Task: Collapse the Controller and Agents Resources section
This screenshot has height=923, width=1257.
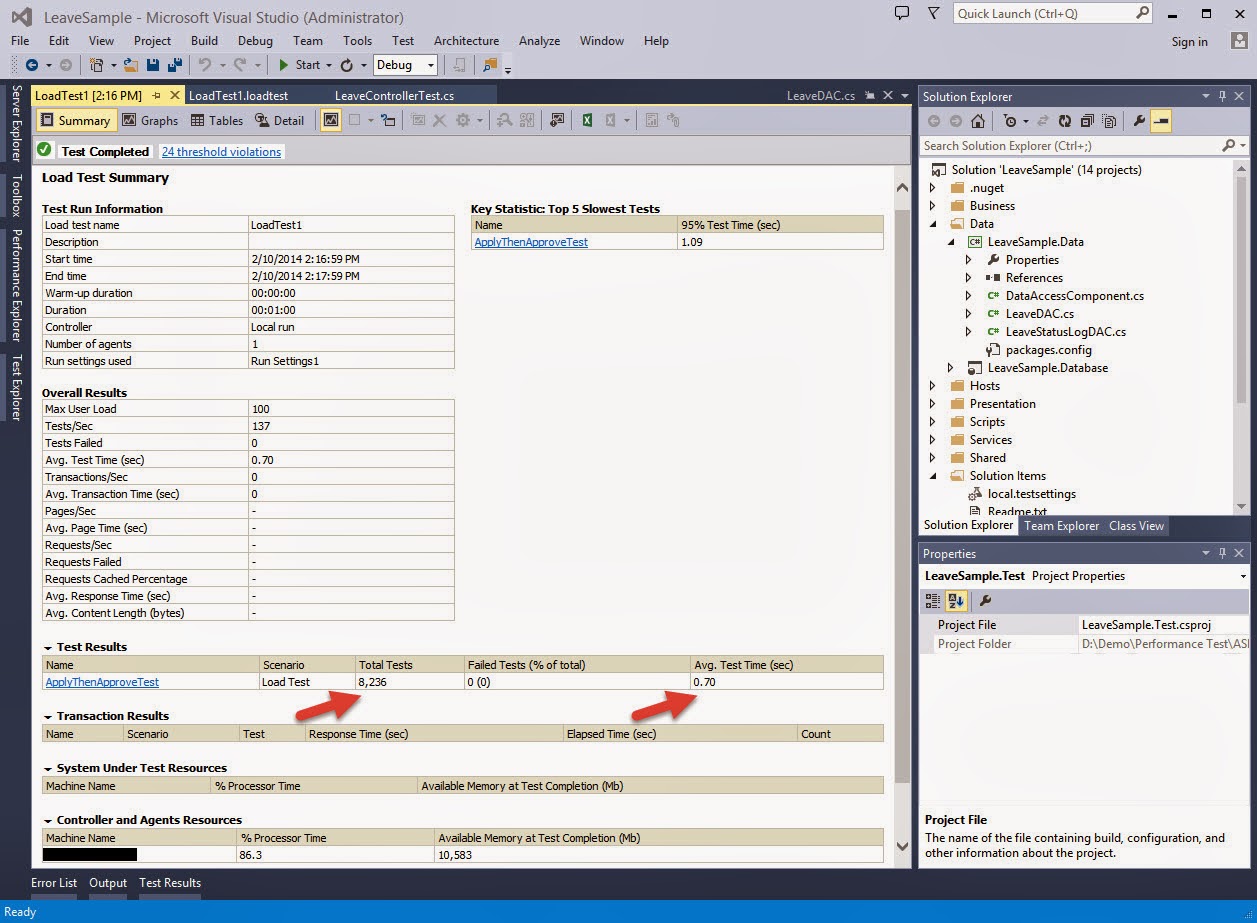Action: tap(48, 821)
